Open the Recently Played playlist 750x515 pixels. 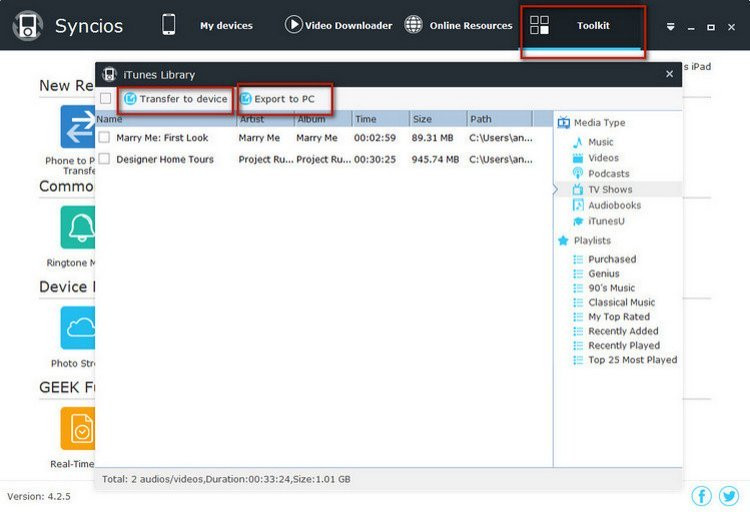(624, 345)
